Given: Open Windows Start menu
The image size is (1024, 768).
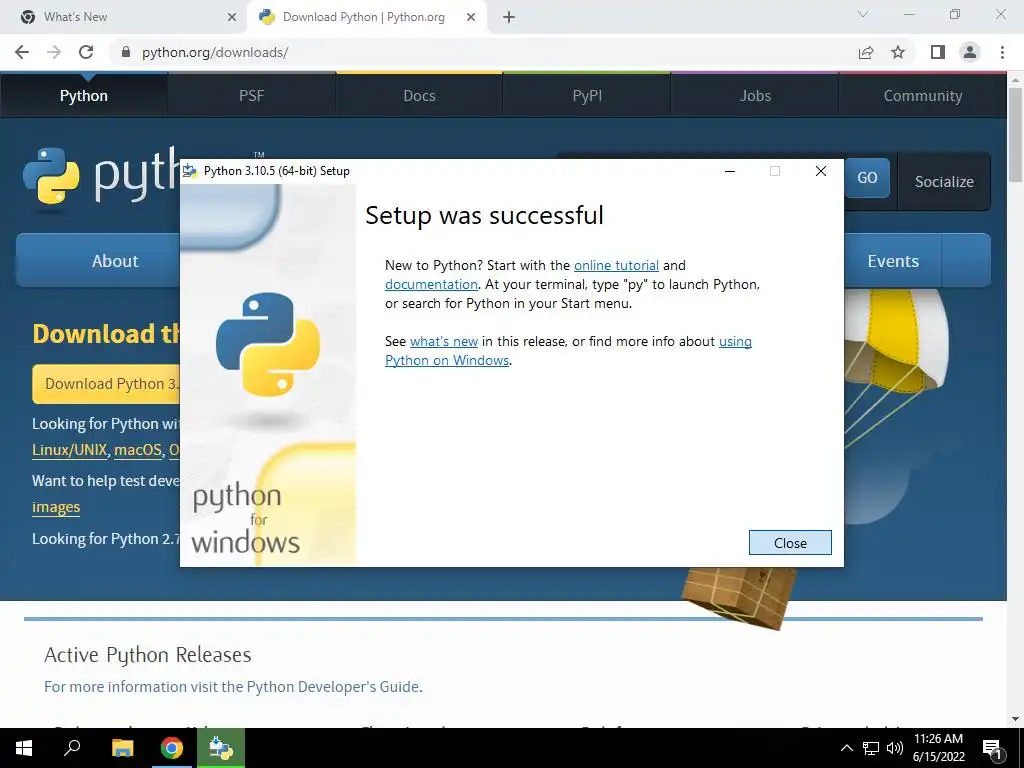Looking at the screenshot, I should (x=24, y=748).
